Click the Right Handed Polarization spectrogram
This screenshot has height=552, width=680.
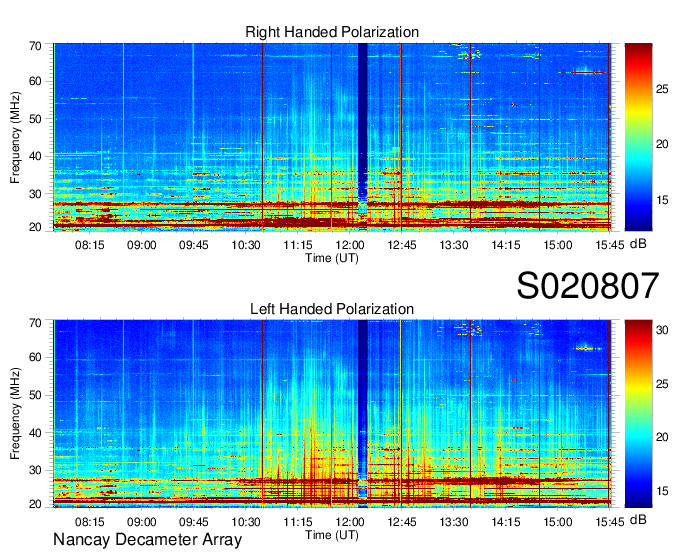[332, 137]
